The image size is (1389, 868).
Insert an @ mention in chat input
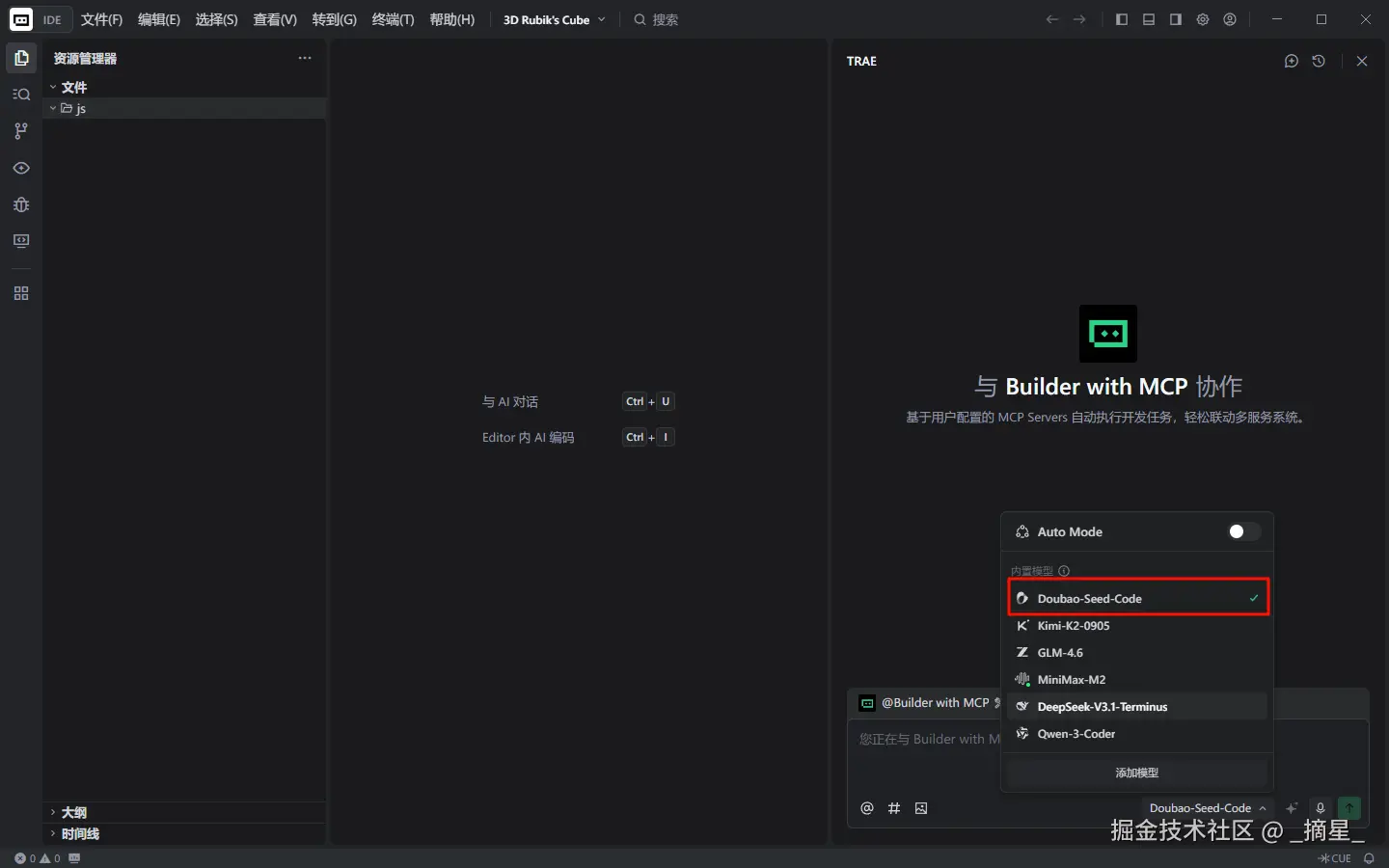point(867,808)
